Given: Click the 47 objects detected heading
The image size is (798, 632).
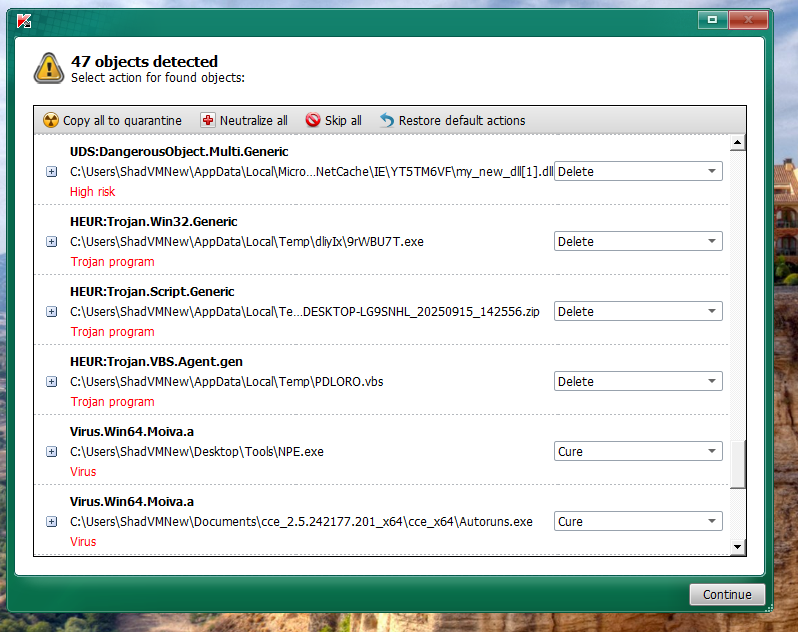Looking at the screenshot, I should point(145,62).
